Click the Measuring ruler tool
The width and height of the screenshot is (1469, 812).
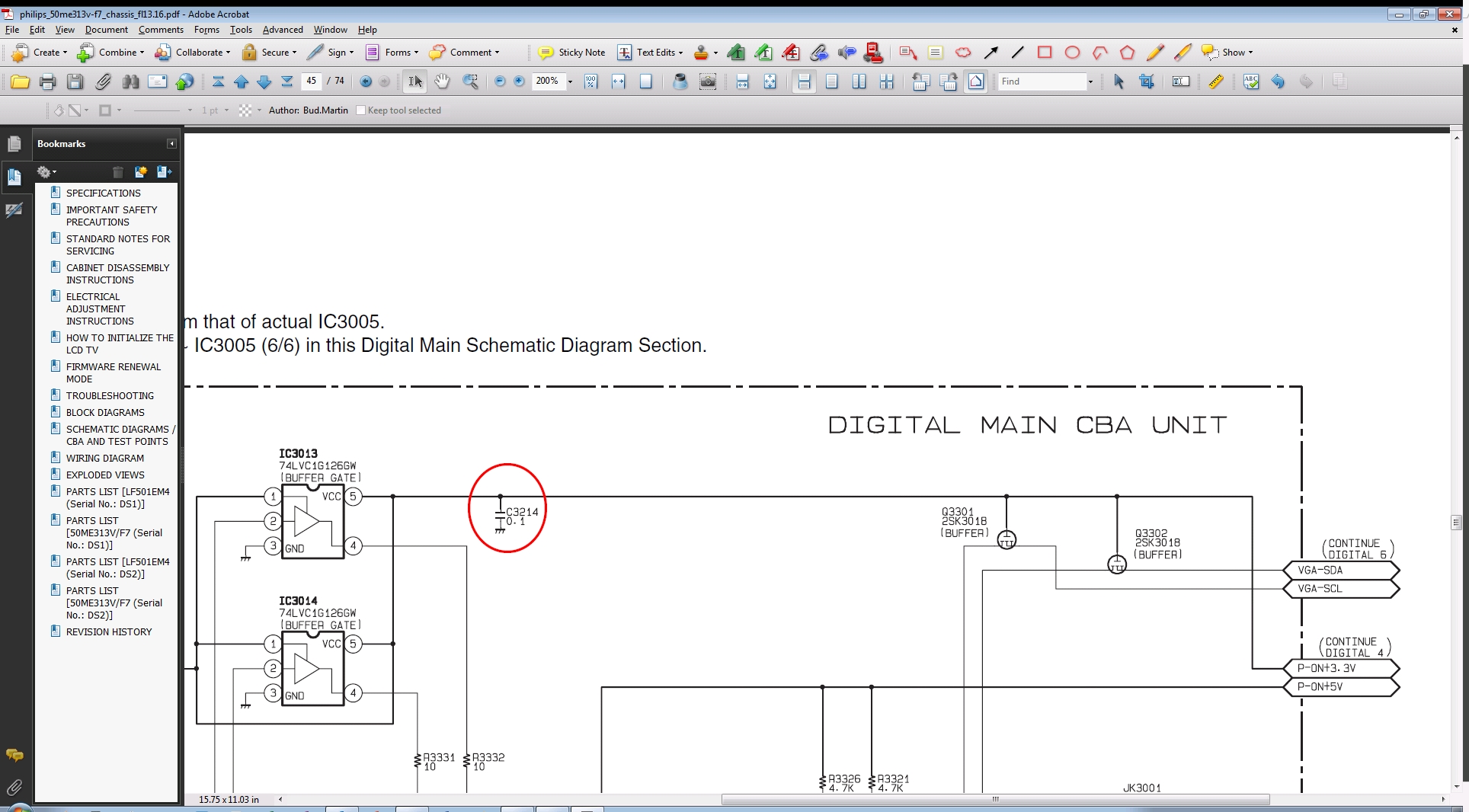pyautogui.click(x=1216, y=82)
